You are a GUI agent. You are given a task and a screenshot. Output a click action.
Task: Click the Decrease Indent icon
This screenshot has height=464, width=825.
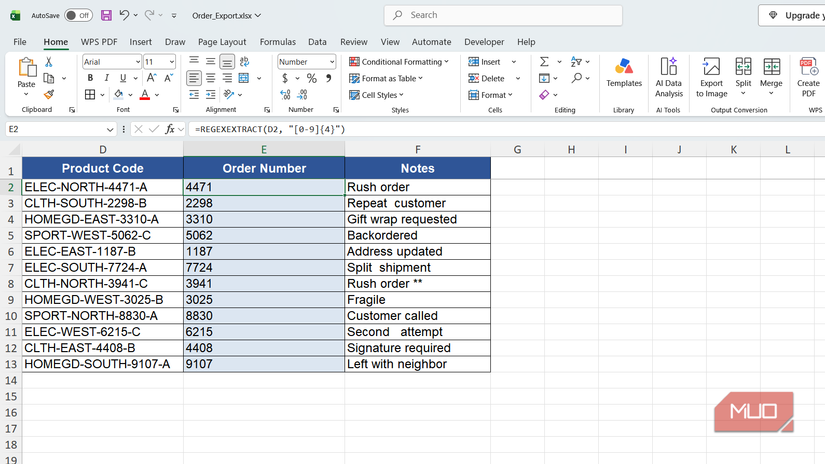coord(194,95)
